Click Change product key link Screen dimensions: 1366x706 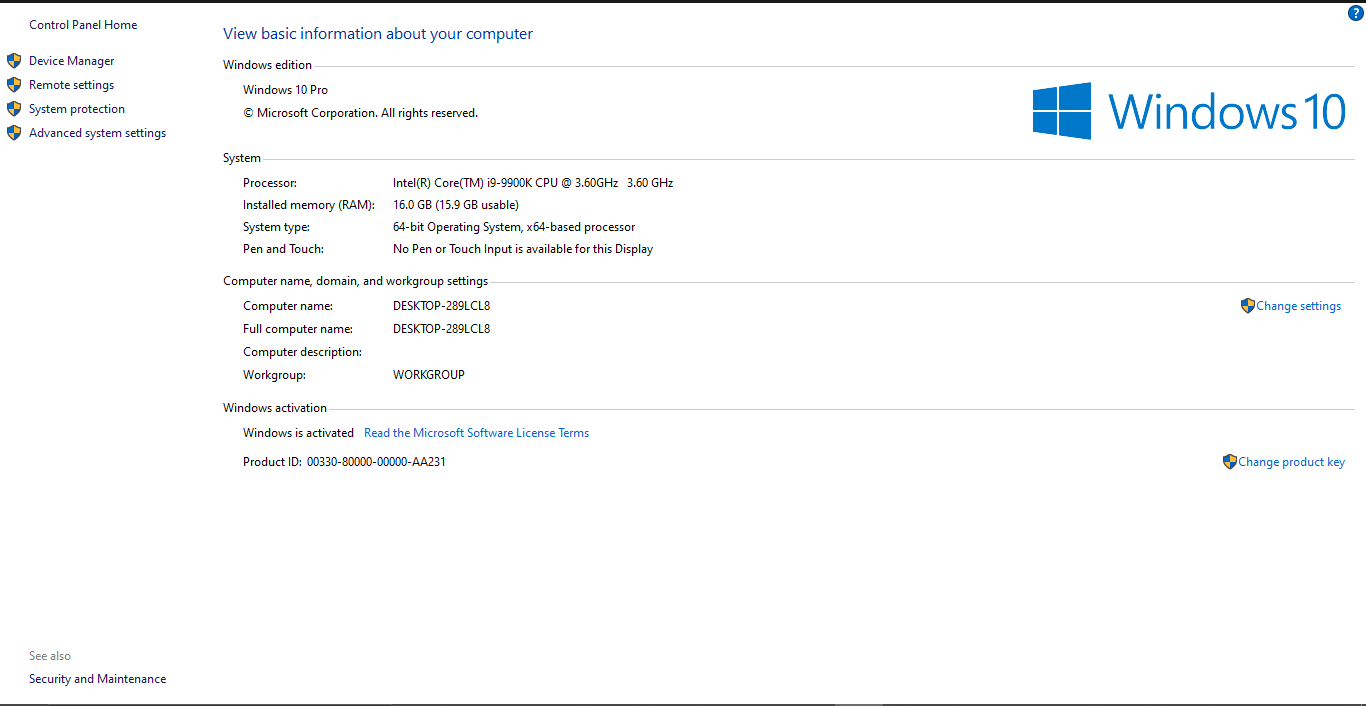tap(1292, 462)
